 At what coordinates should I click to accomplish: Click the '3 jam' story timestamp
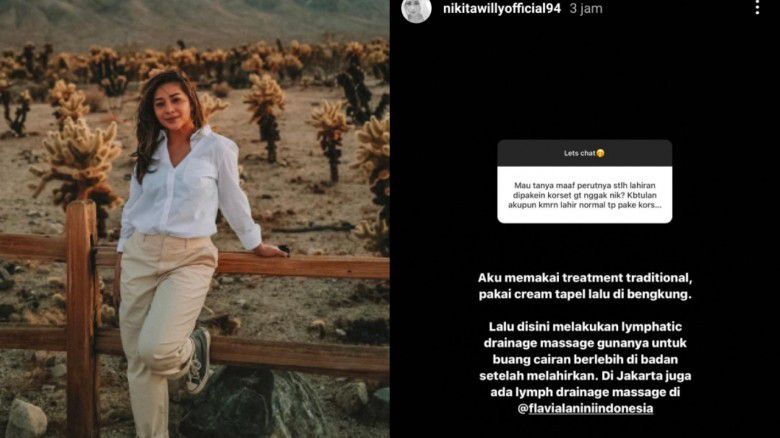pos(586,8)
